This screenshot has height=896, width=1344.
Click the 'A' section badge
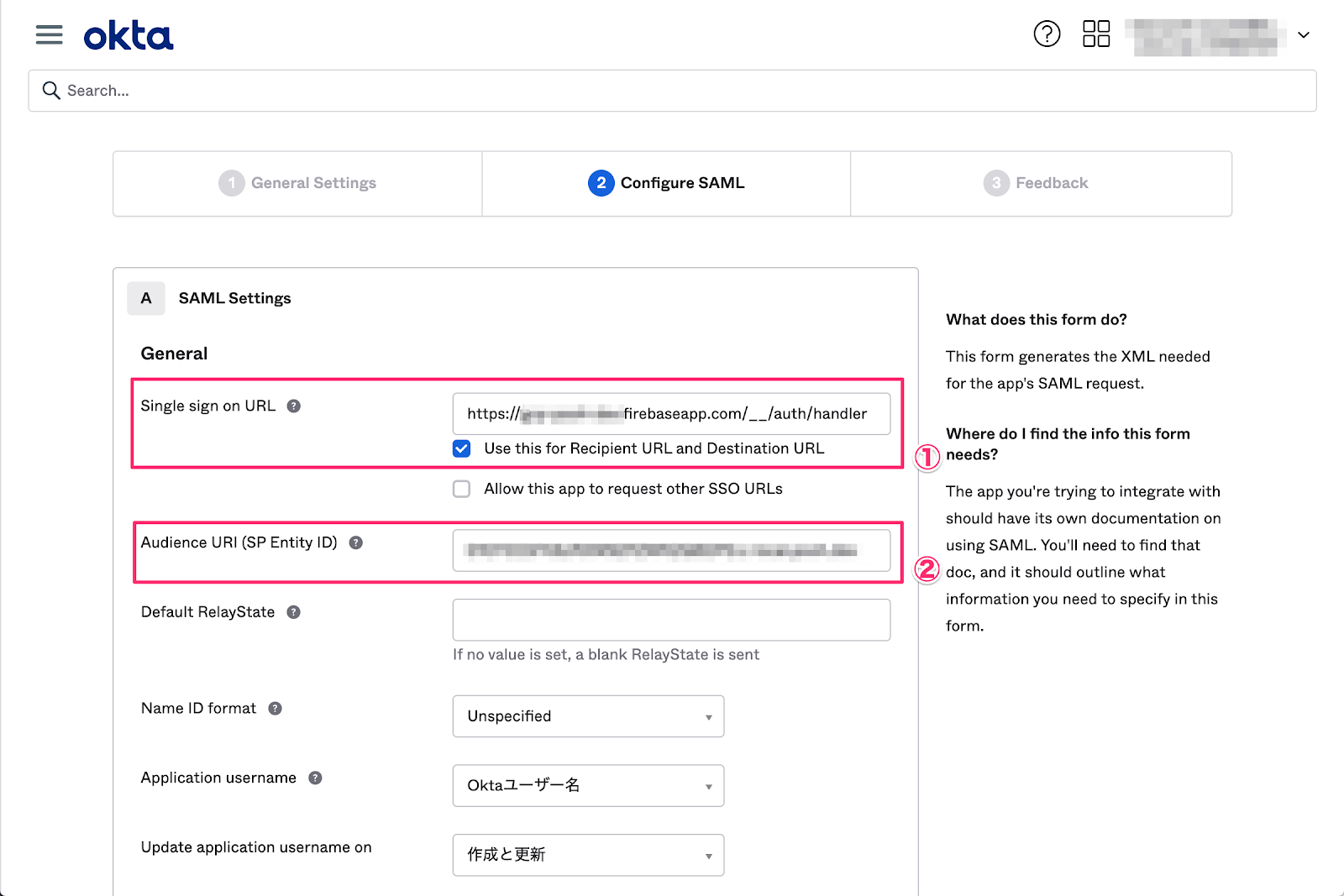[x=146, y=298]
